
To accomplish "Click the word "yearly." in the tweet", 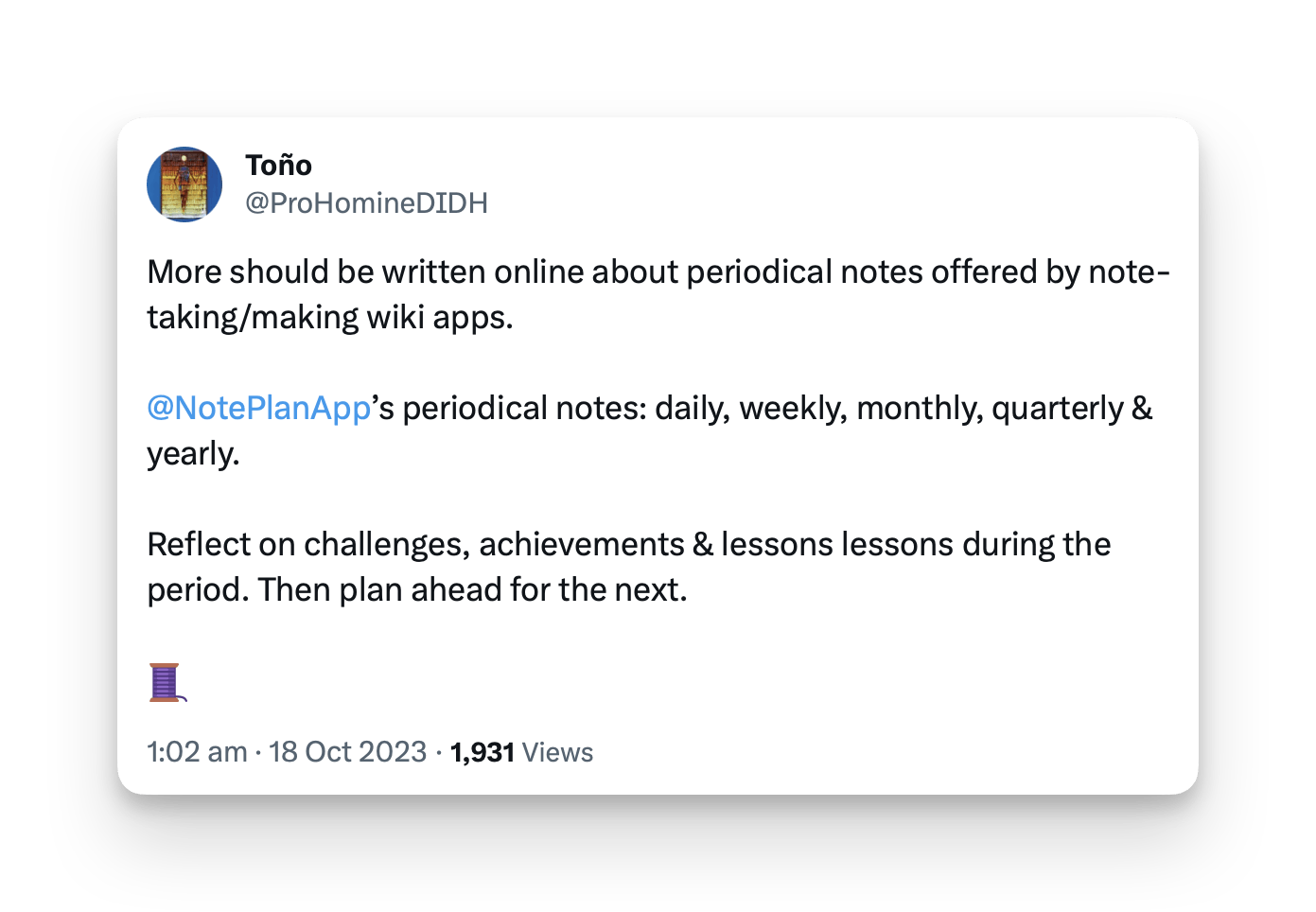I will point(193,454).
